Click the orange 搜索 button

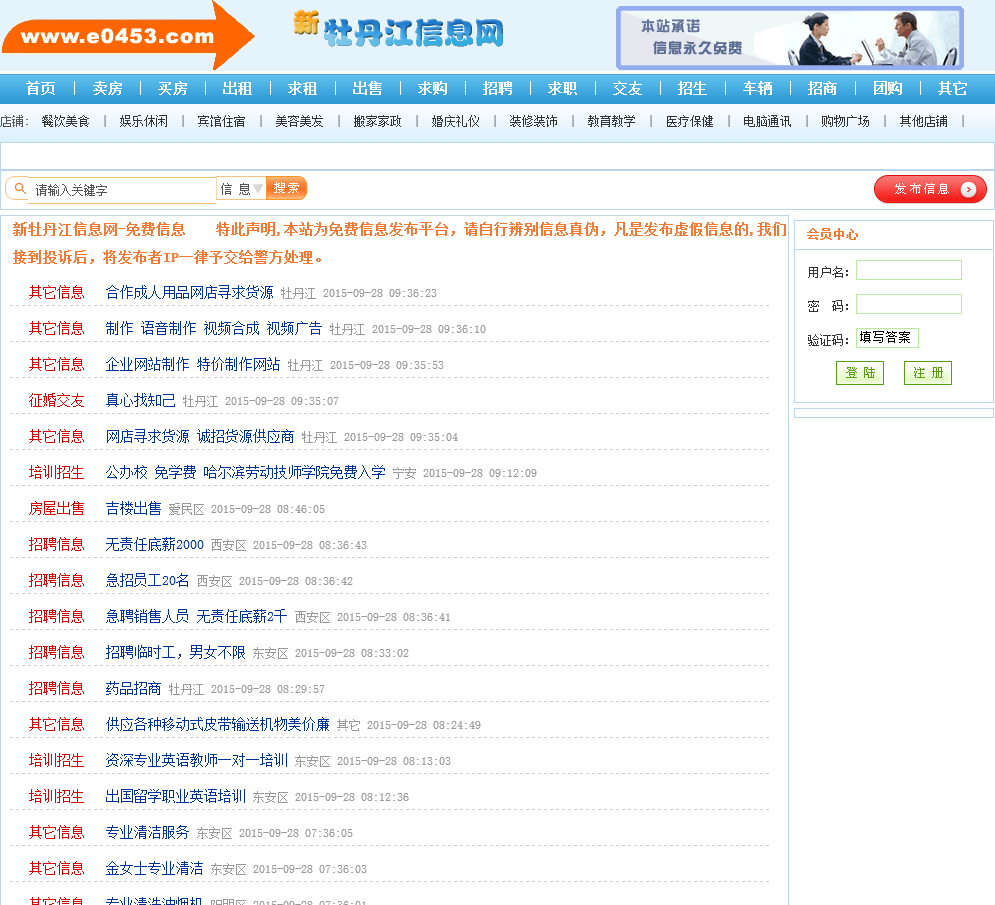point(286,188)
